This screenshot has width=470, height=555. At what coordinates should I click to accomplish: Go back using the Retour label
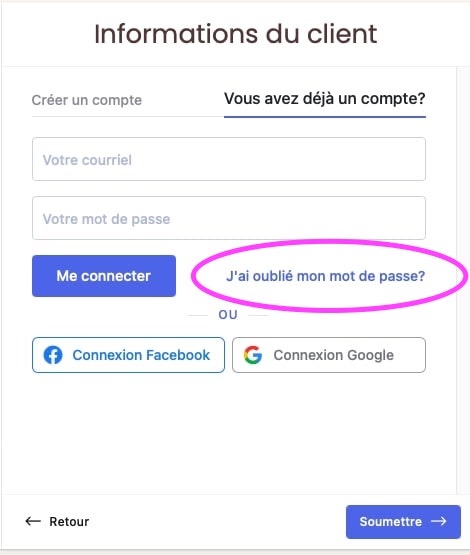click(69, 521)
